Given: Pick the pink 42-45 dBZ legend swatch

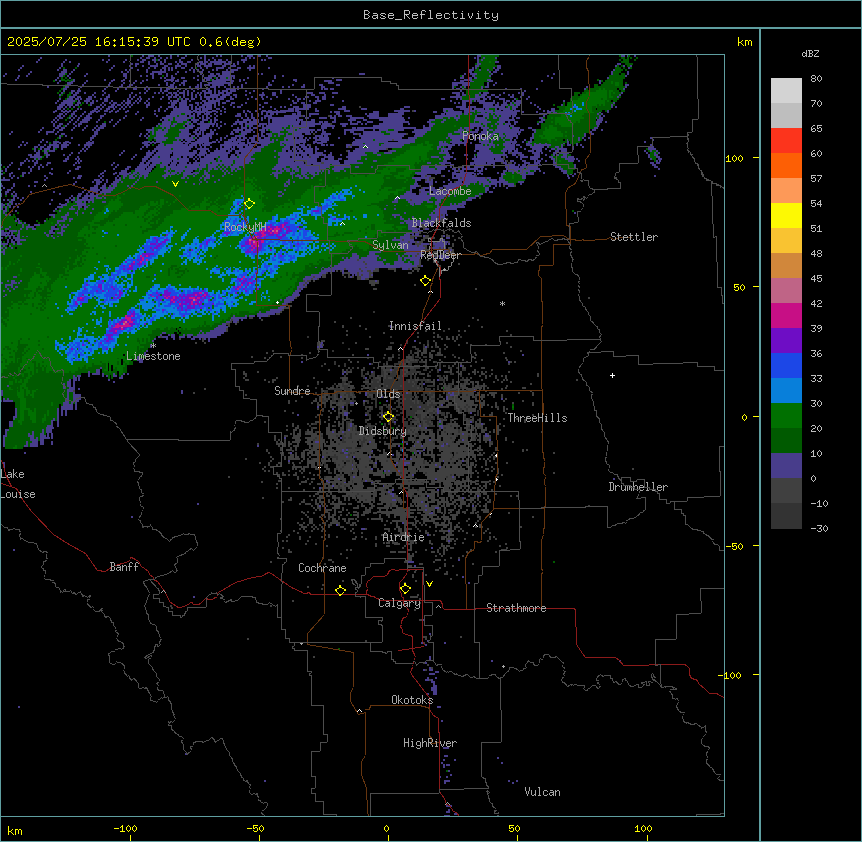Looking at the screenshot, I should tap(786, 290).
